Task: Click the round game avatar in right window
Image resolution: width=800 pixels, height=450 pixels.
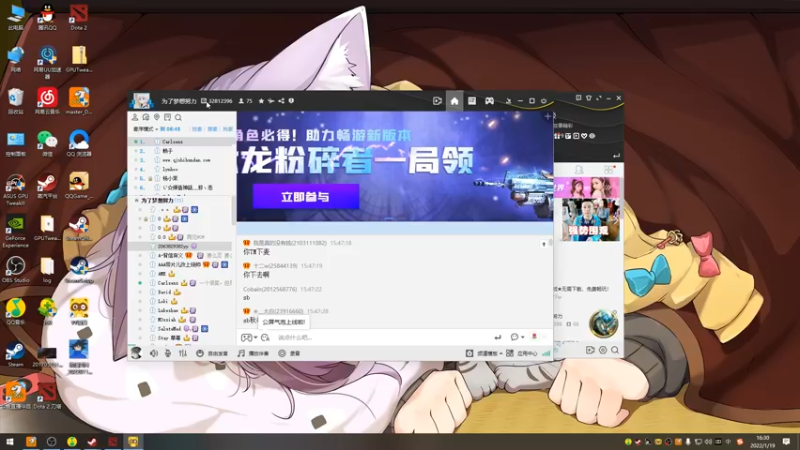Action: (x=603, y=323)
